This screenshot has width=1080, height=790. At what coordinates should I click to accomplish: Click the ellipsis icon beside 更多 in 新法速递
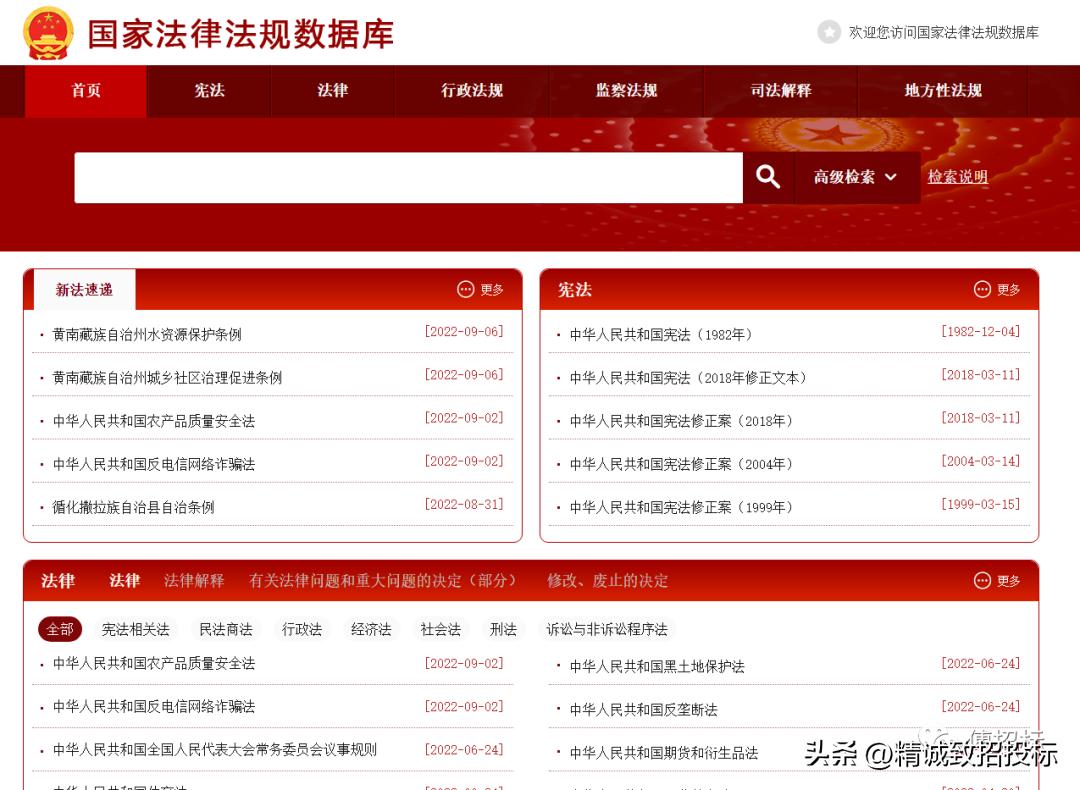[x=466, y=290]
